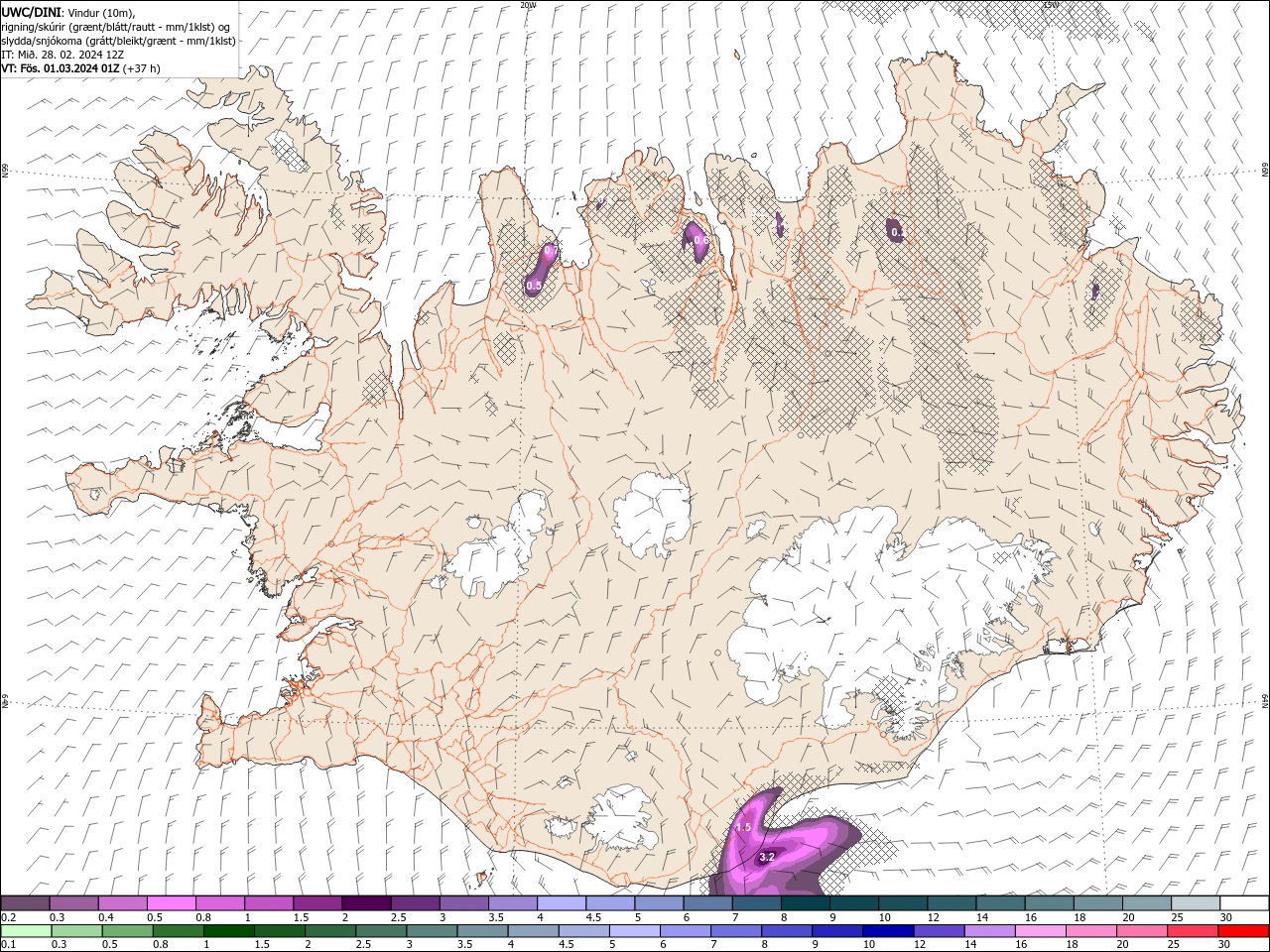Pick the bright red 30 swatch in lower scale
Image resolution: width=1270 pixels, height=952 pixels.
(x=1242, y=931)
